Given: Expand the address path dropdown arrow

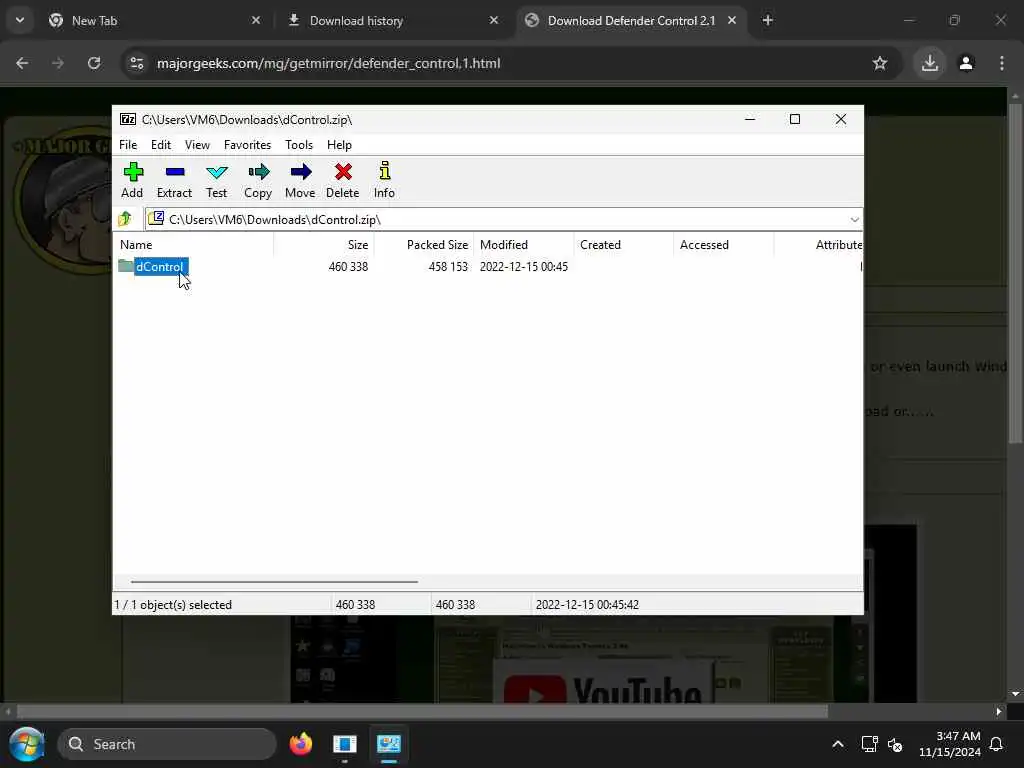Looking at the screenshot, I should click(854, 219).
